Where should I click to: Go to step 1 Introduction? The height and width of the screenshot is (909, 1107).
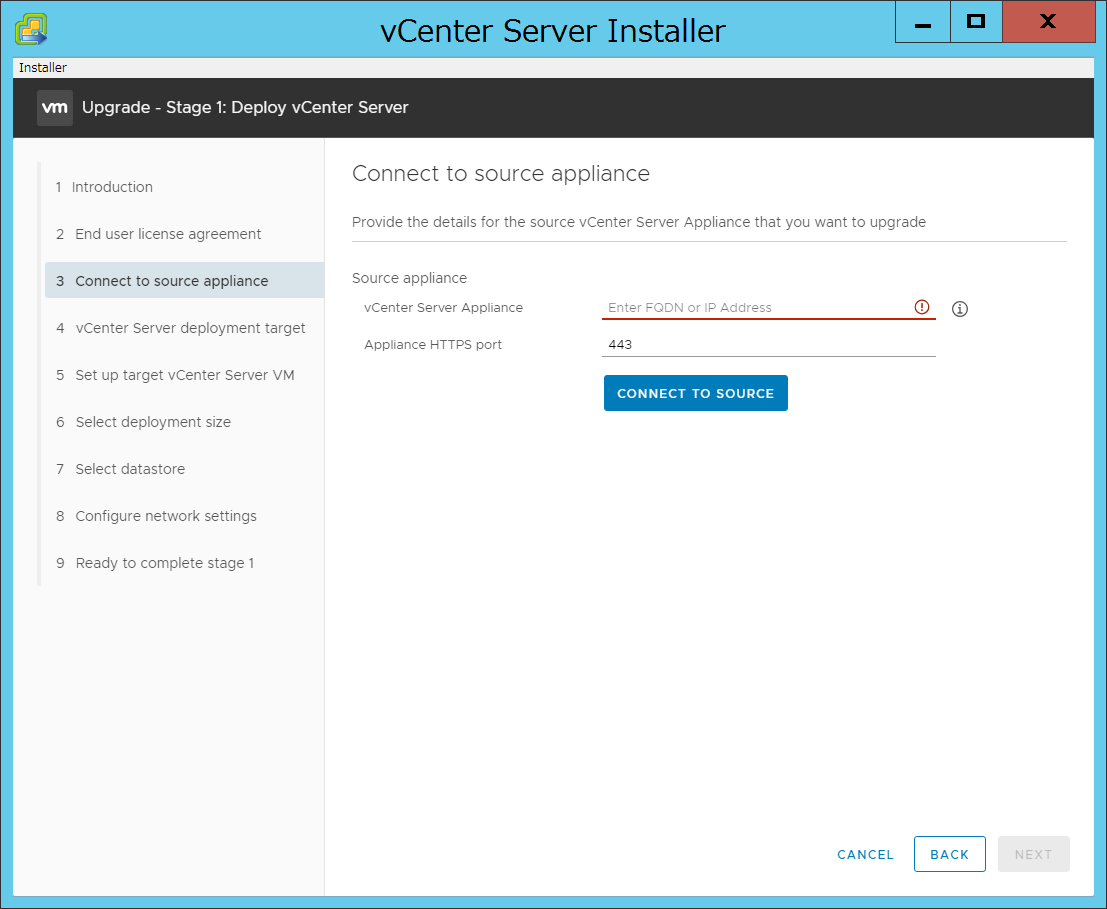184,187
